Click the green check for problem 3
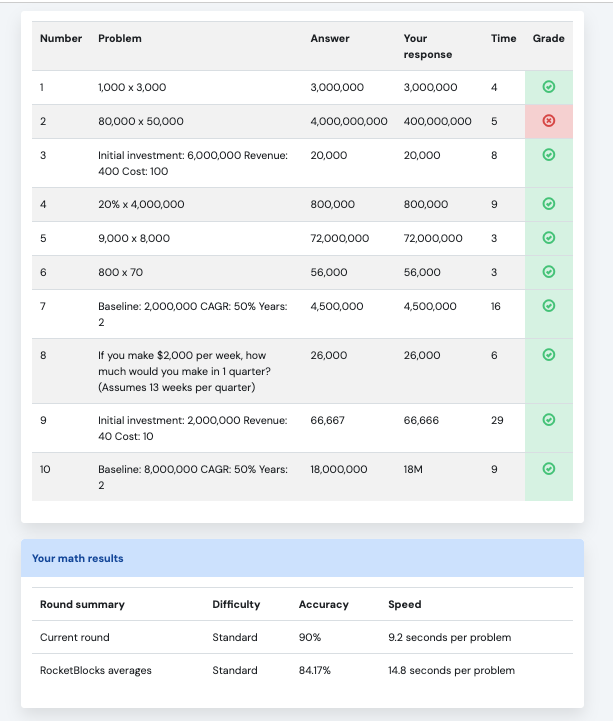Screen dimensions: 613x721 click(x=548, y=155)
